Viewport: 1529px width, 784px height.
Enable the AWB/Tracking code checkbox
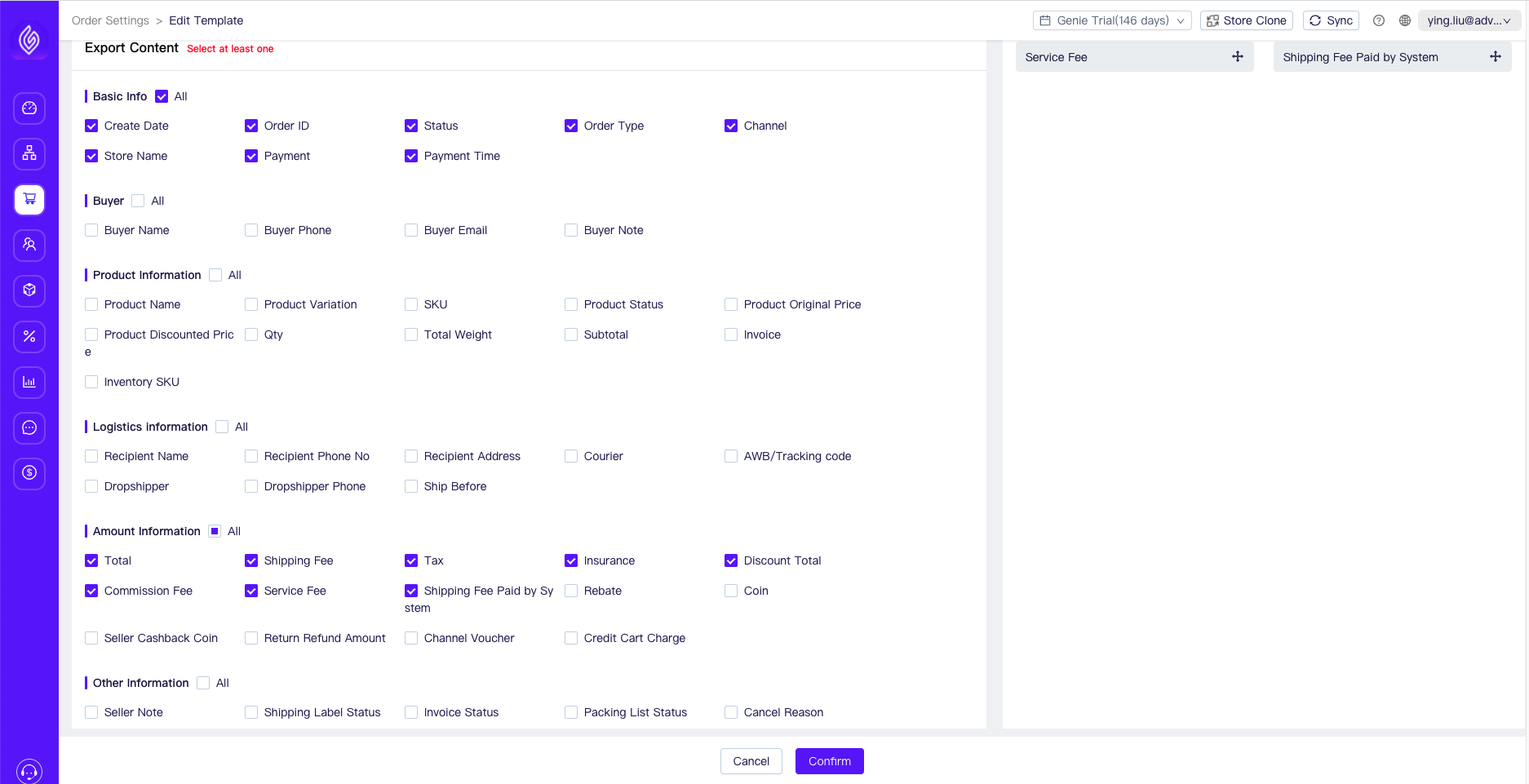pyautogui.click(x=731, y=456)
